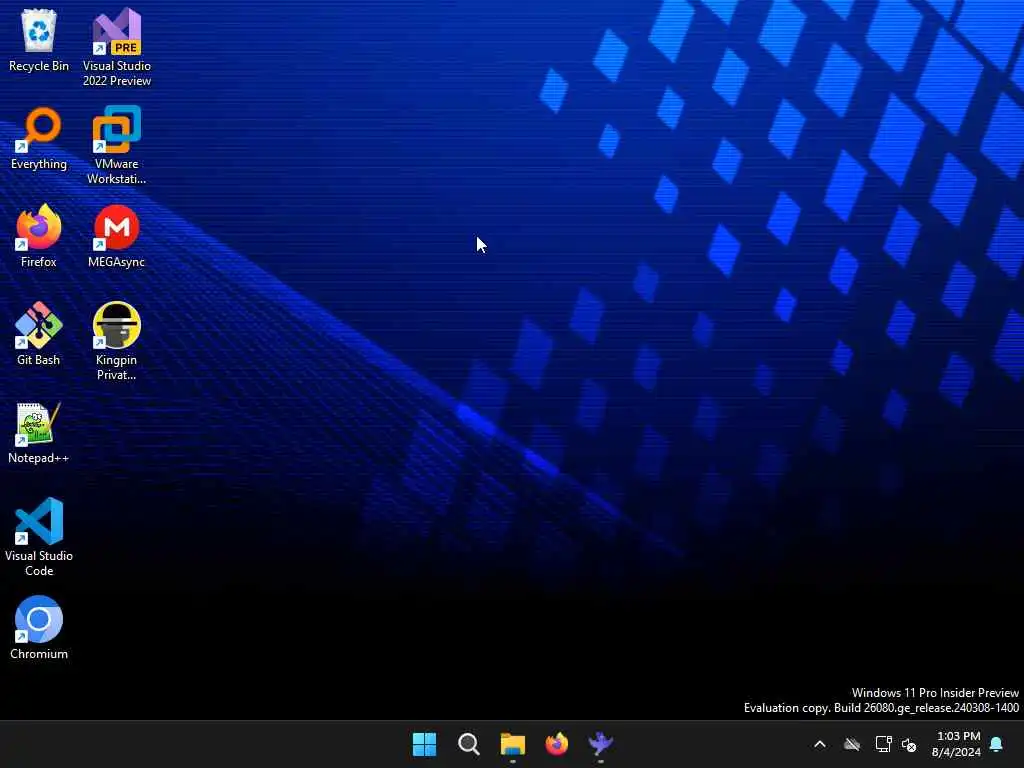Viewport: 1024px width, 768px height.
Task: Select the Firefox desktop shortcut
Action: pos(39,236)
